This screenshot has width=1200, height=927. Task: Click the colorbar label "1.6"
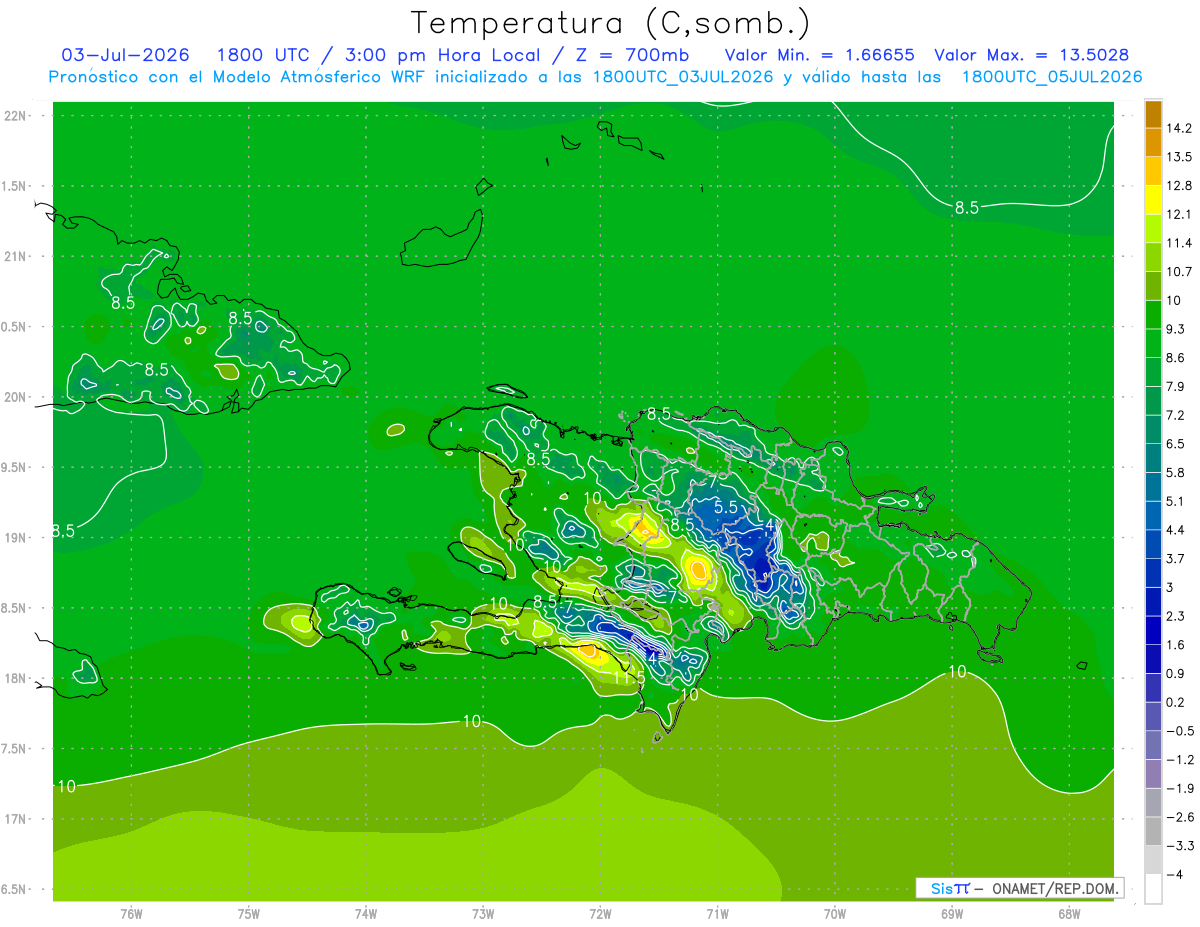(x=1174, y=645)
